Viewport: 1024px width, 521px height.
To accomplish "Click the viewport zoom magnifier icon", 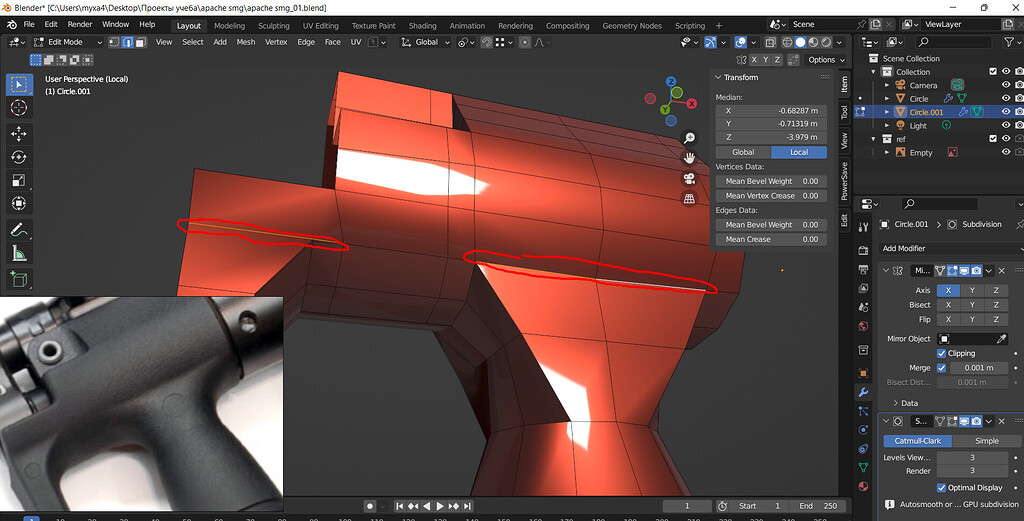I will 689,138.
